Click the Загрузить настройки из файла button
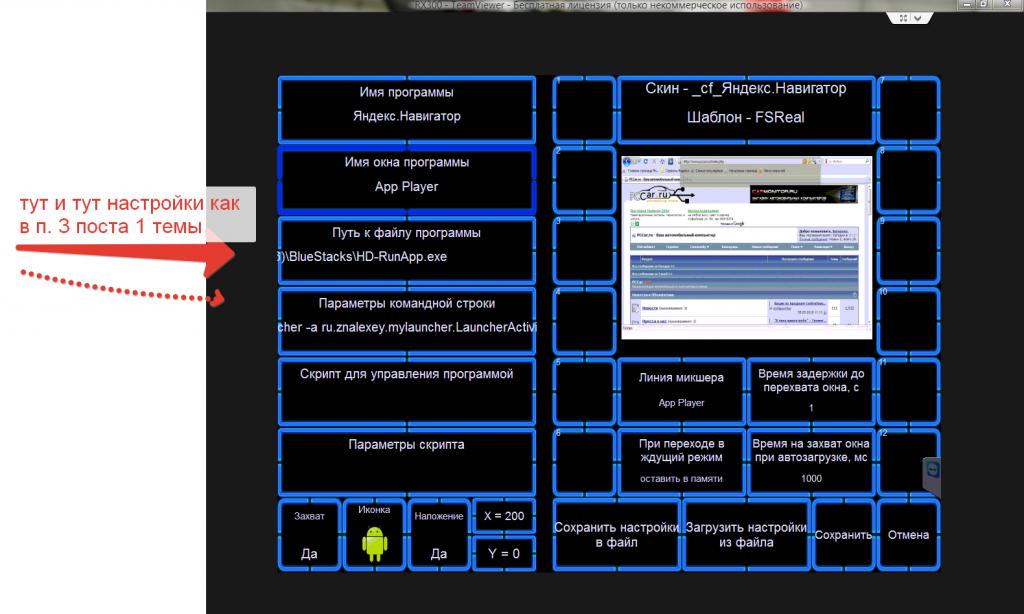The image size is (1024, 614). [x=747, y=535]
